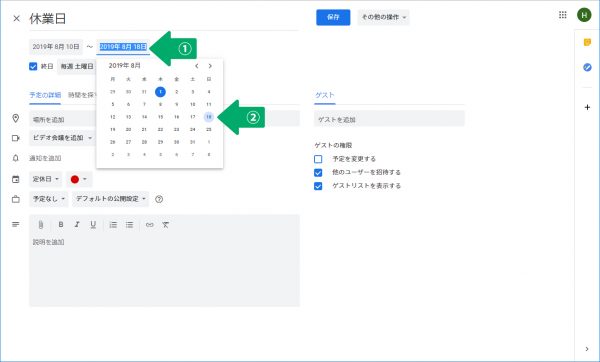The height and width of the screenshot is (362, 600).
Task: Click the notification bell icon
Action: pyautogui.click(x=16, y=158)
